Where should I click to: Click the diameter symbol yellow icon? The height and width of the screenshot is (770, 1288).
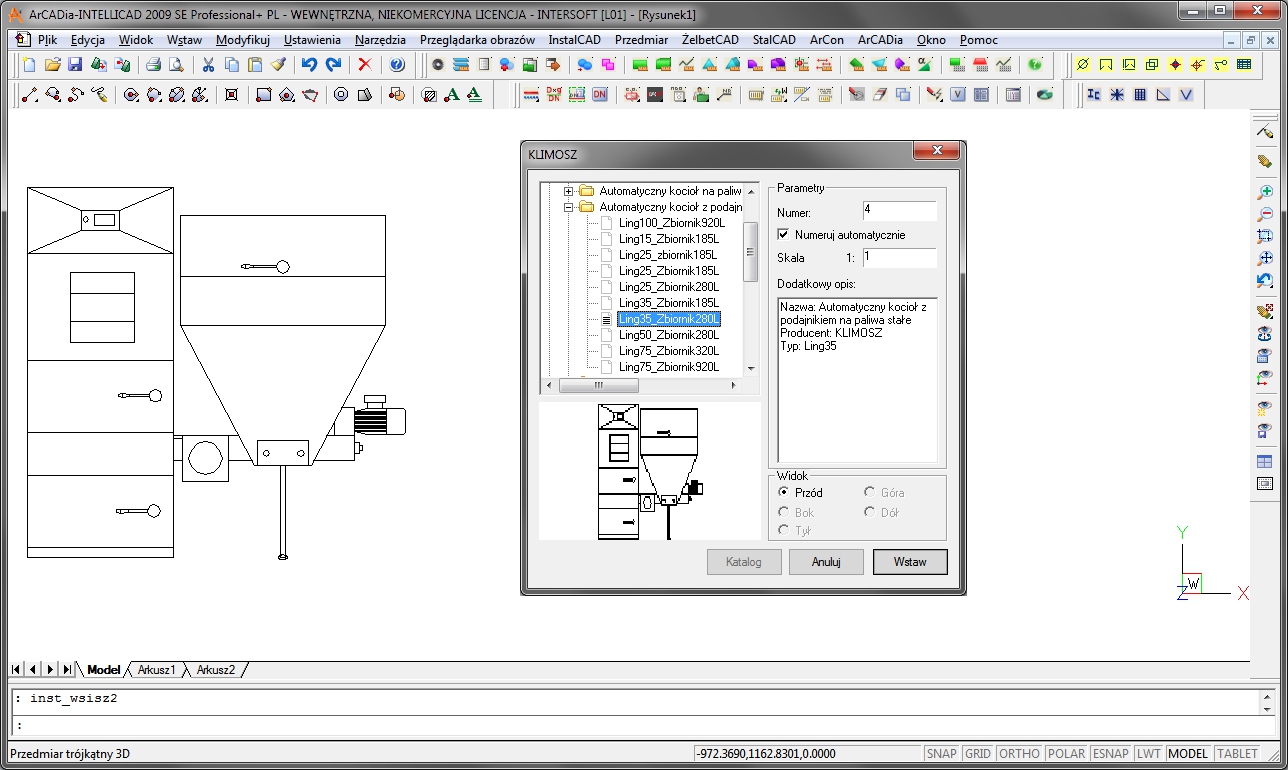coord(1083,64)
